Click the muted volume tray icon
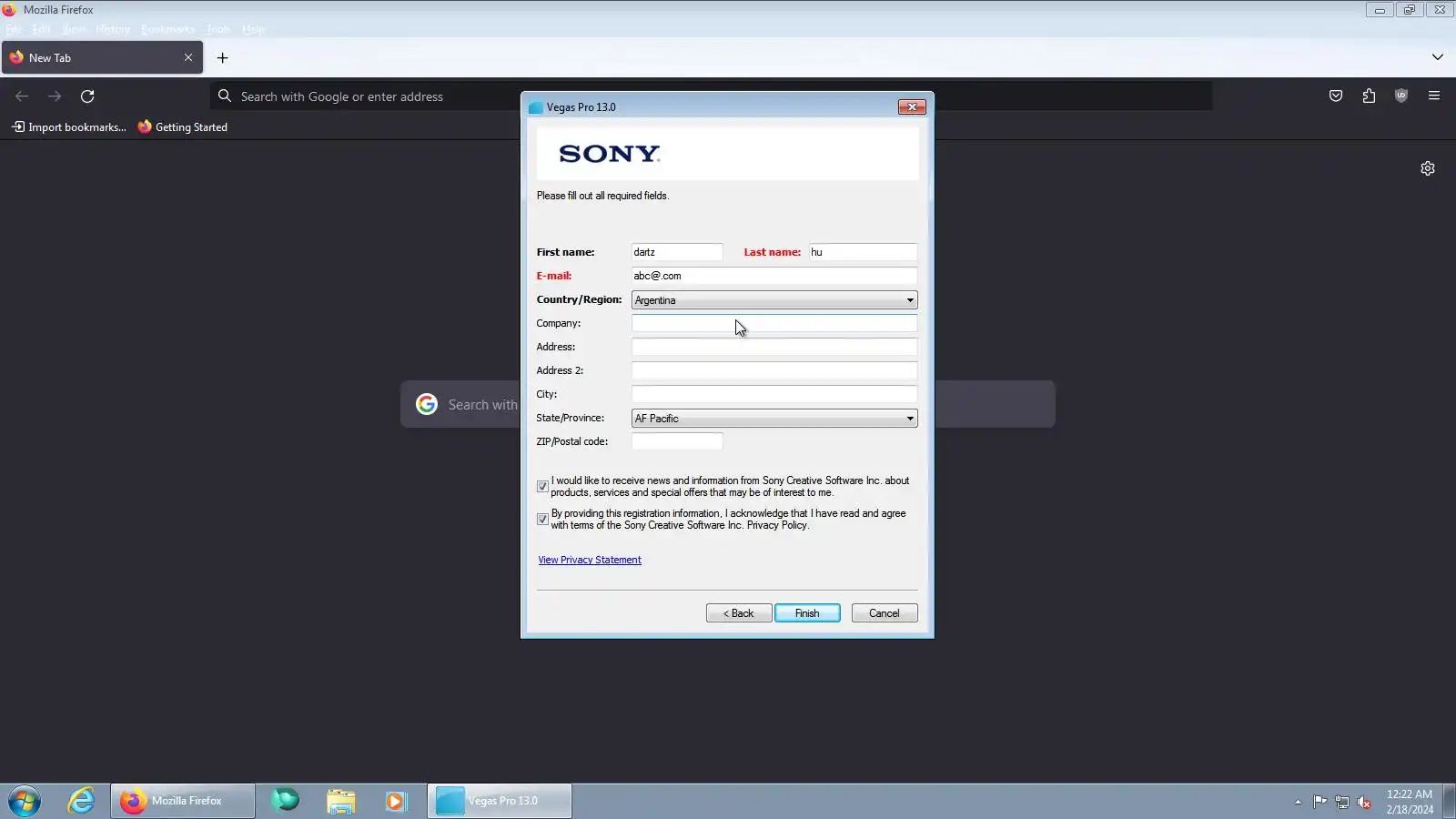The image size is (1456, 819). 1364,802
